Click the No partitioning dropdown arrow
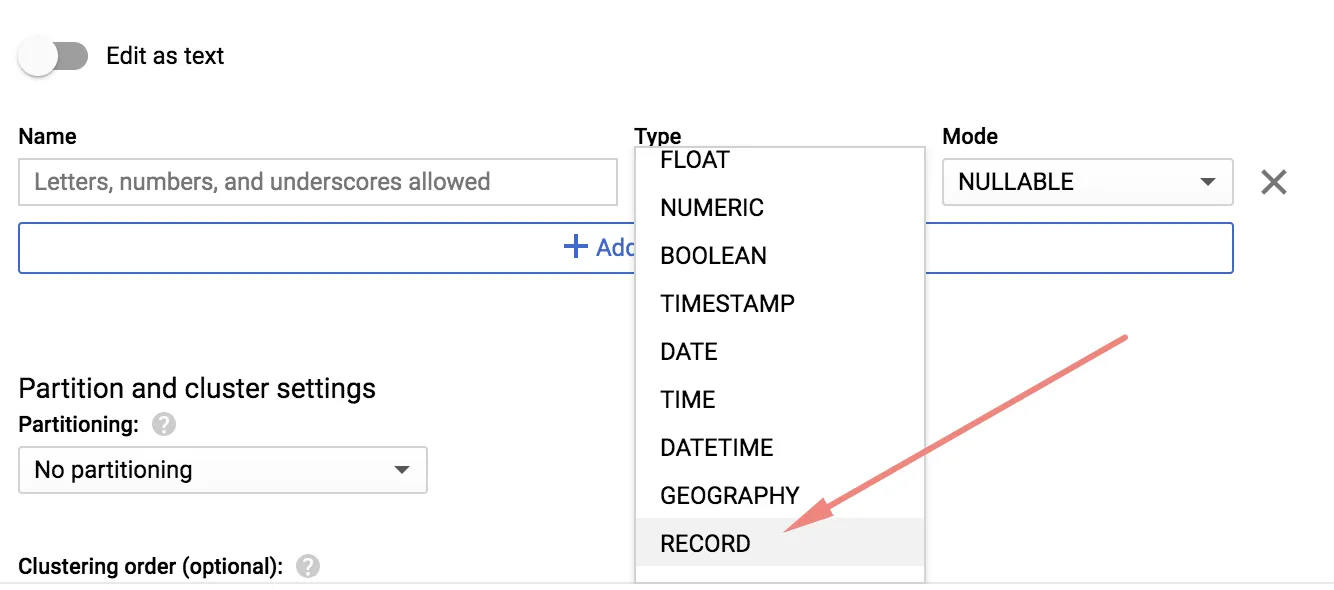 402,470
